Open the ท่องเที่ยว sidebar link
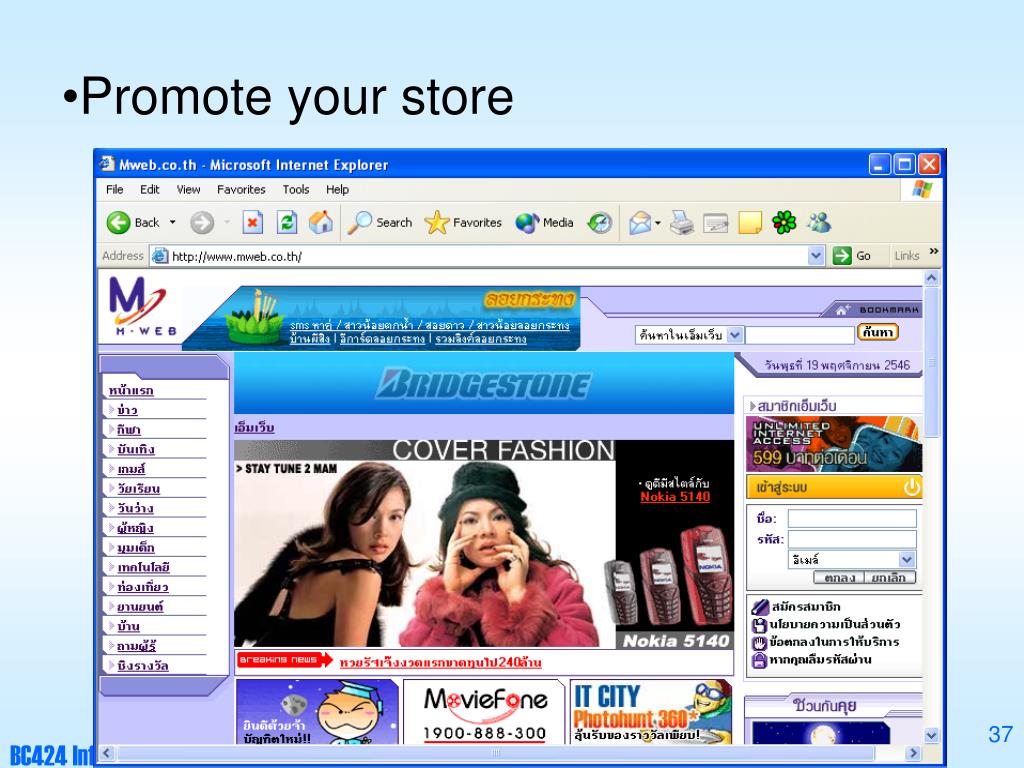1024x768 pixels. point(142,586)
